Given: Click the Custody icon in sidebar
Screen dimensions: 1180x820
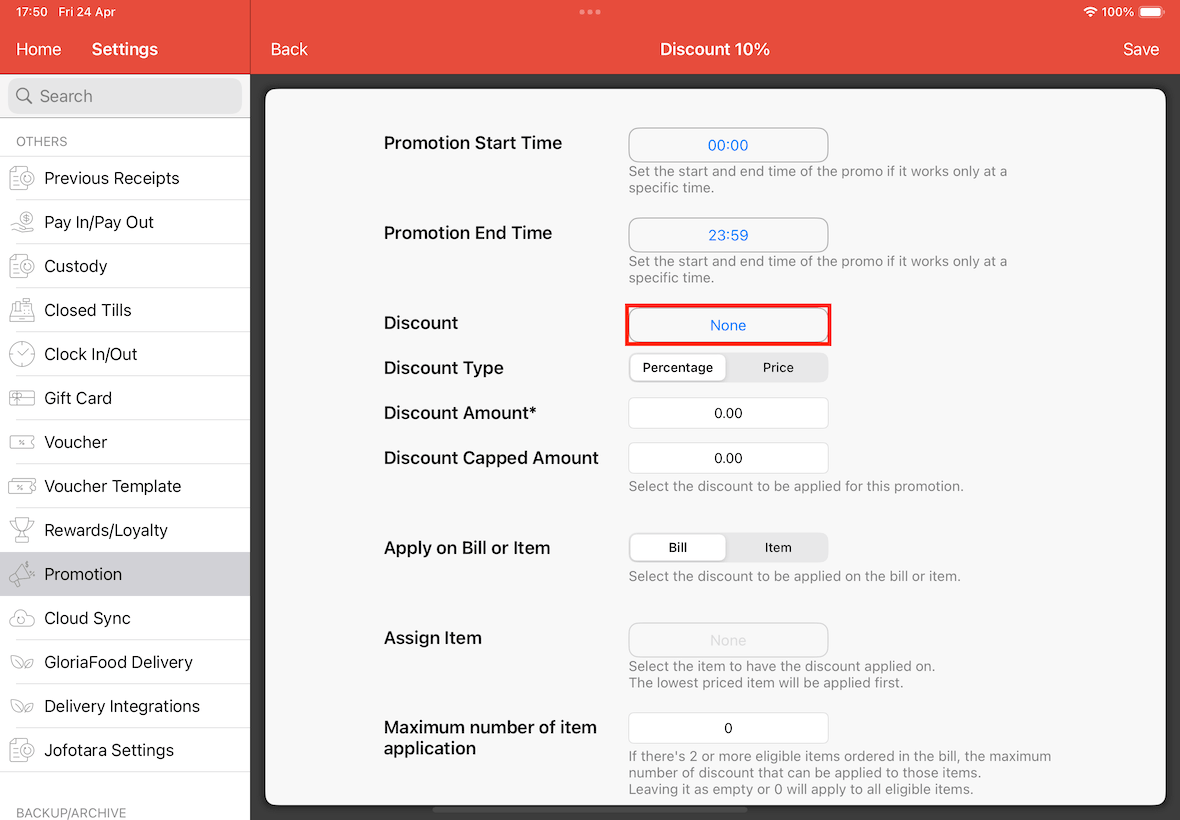Looking at the screenshot, I should [22, 266].
